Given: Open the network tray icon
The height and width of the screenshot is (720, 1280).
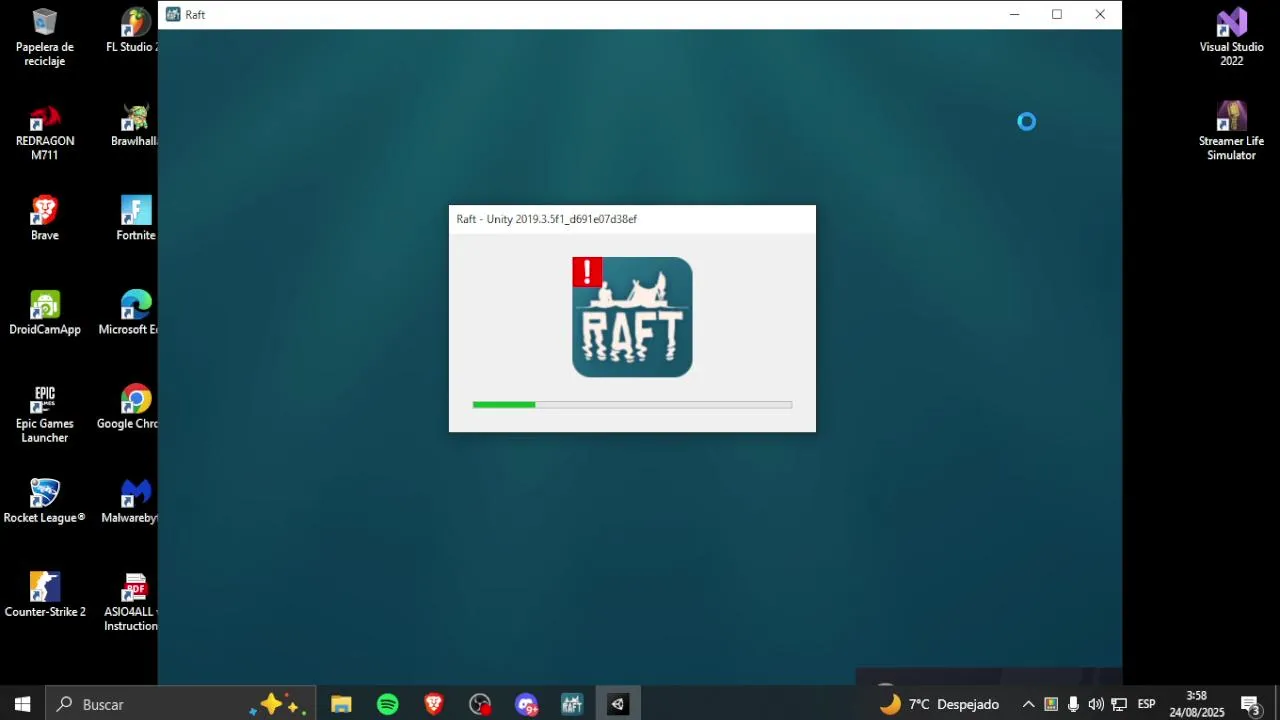Looking at the screenshot, I should pos(1119,704).
